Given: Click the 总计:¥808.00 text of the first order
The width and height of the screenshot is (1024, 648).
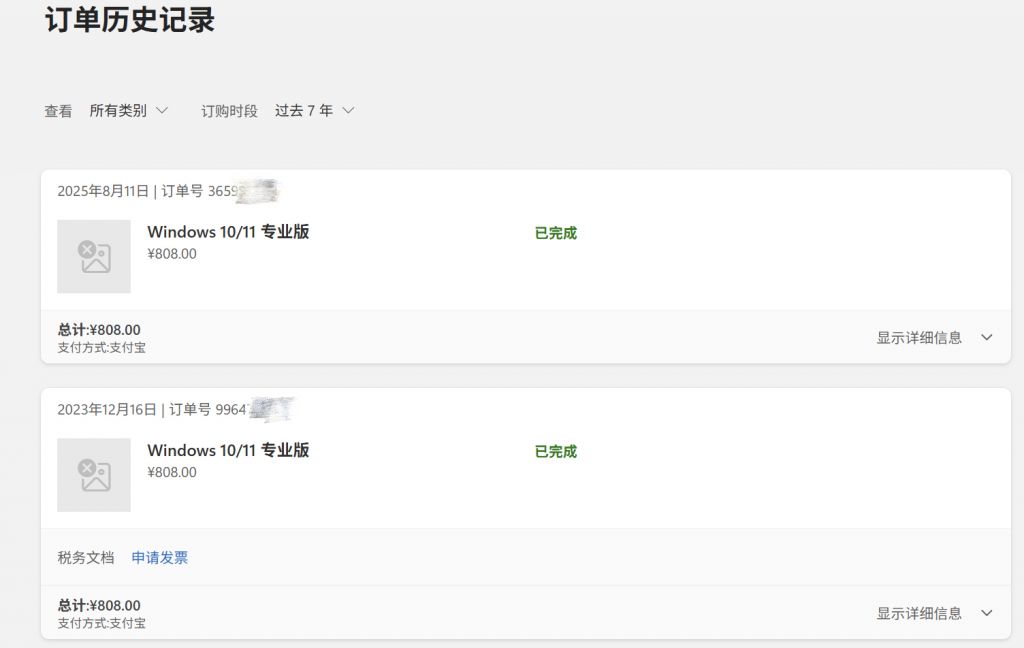Looking at the screenshot, I should [x=96, y=329].
